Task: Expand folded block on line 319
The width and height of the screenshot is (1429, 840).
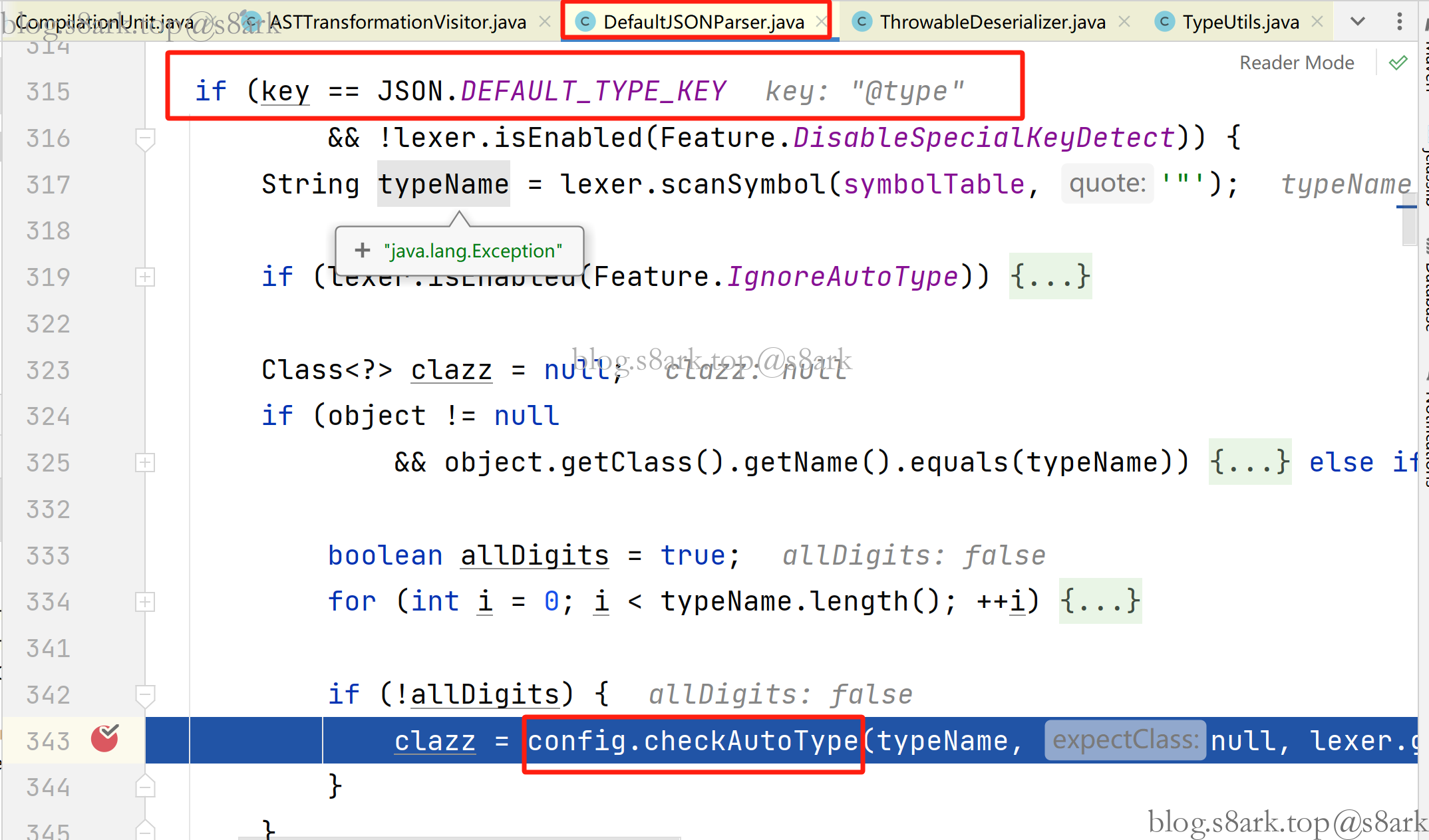Action: 144,277
